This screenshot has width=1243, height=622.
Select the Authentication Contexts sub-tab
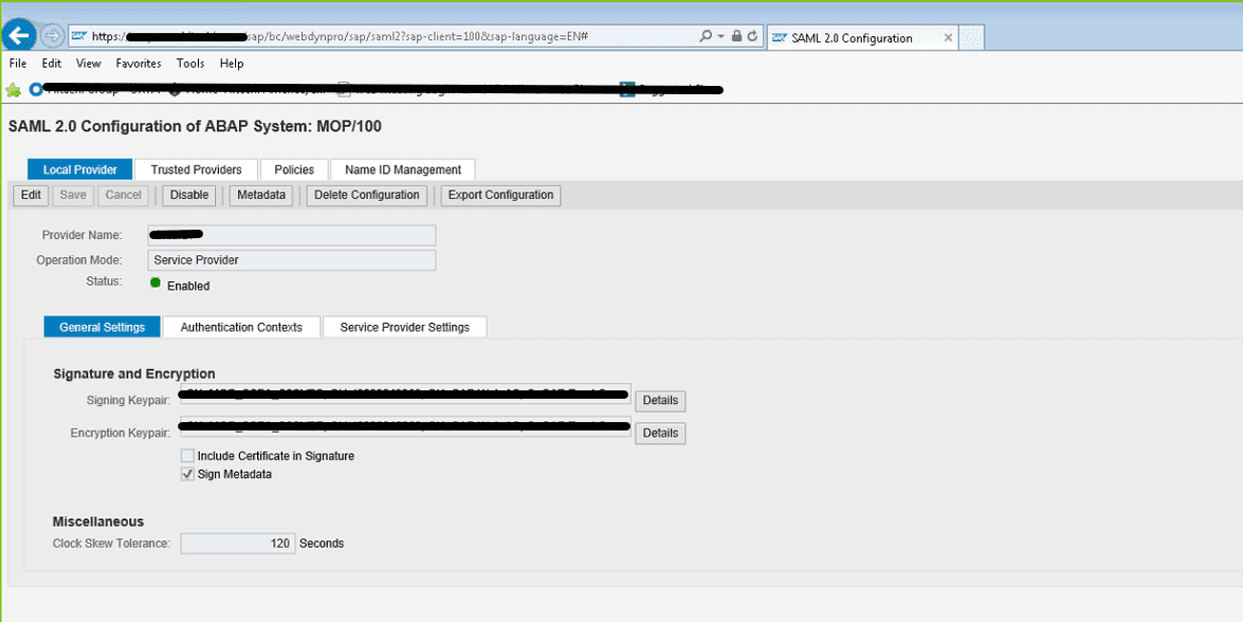(241, 327)
